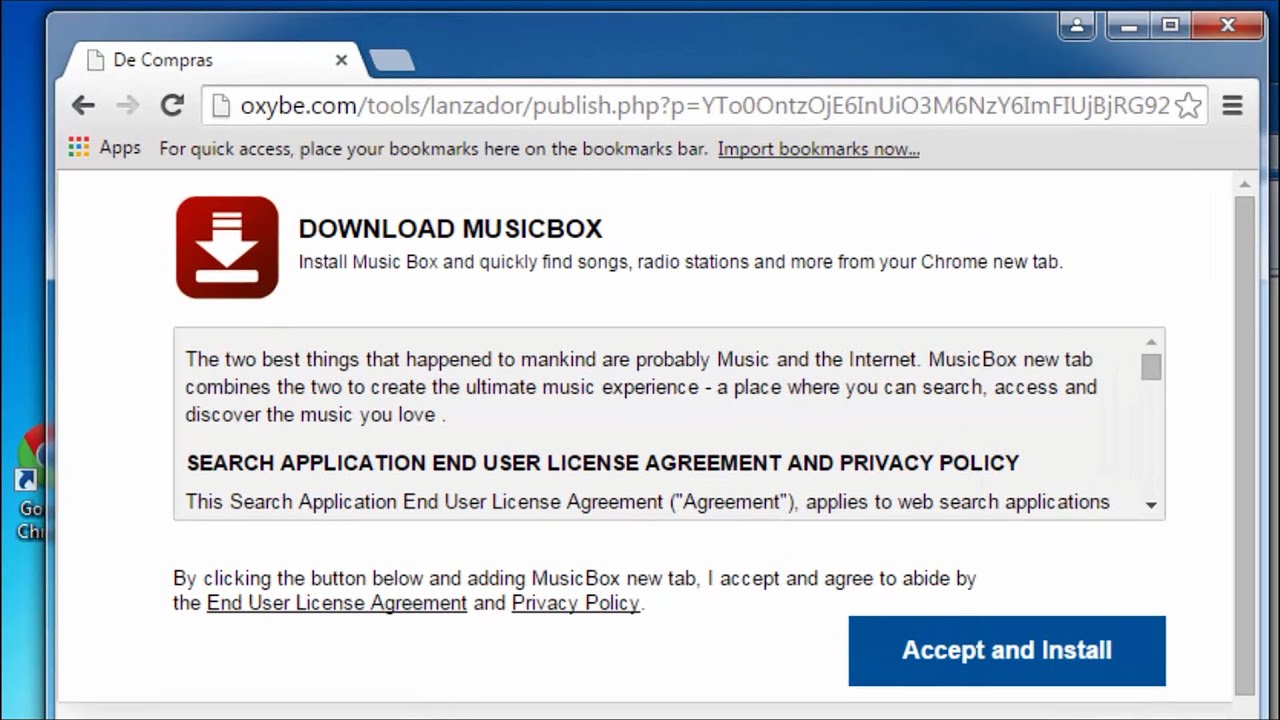Open the Chrome user profile button
The width and height of the screenshot is (1280, 720).
click(x=1077, y=26)
